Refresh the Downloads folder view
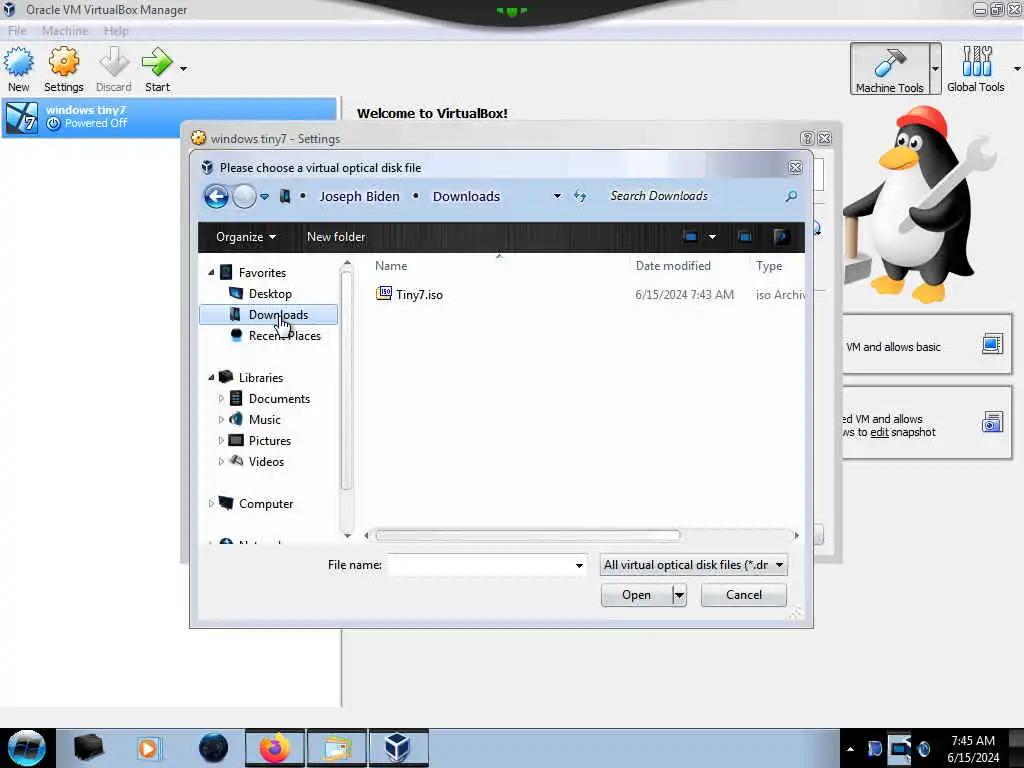Viewport: 1024px width, 768px height. tap(580, 196)
